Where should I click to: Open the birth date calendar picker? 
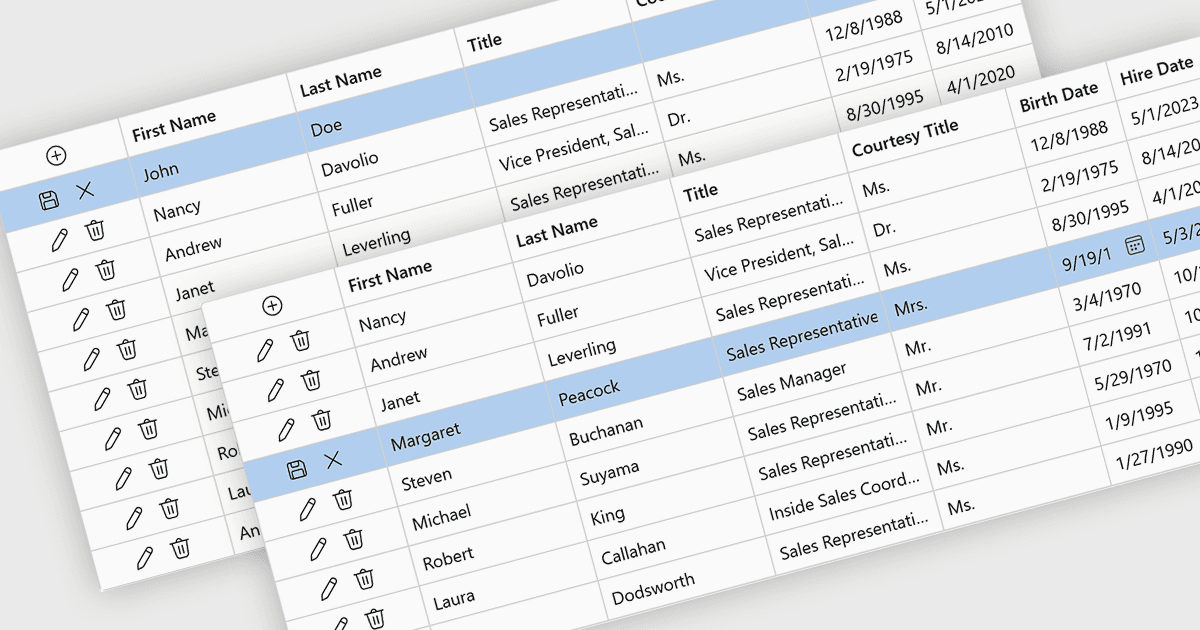tap(1134, 245)
